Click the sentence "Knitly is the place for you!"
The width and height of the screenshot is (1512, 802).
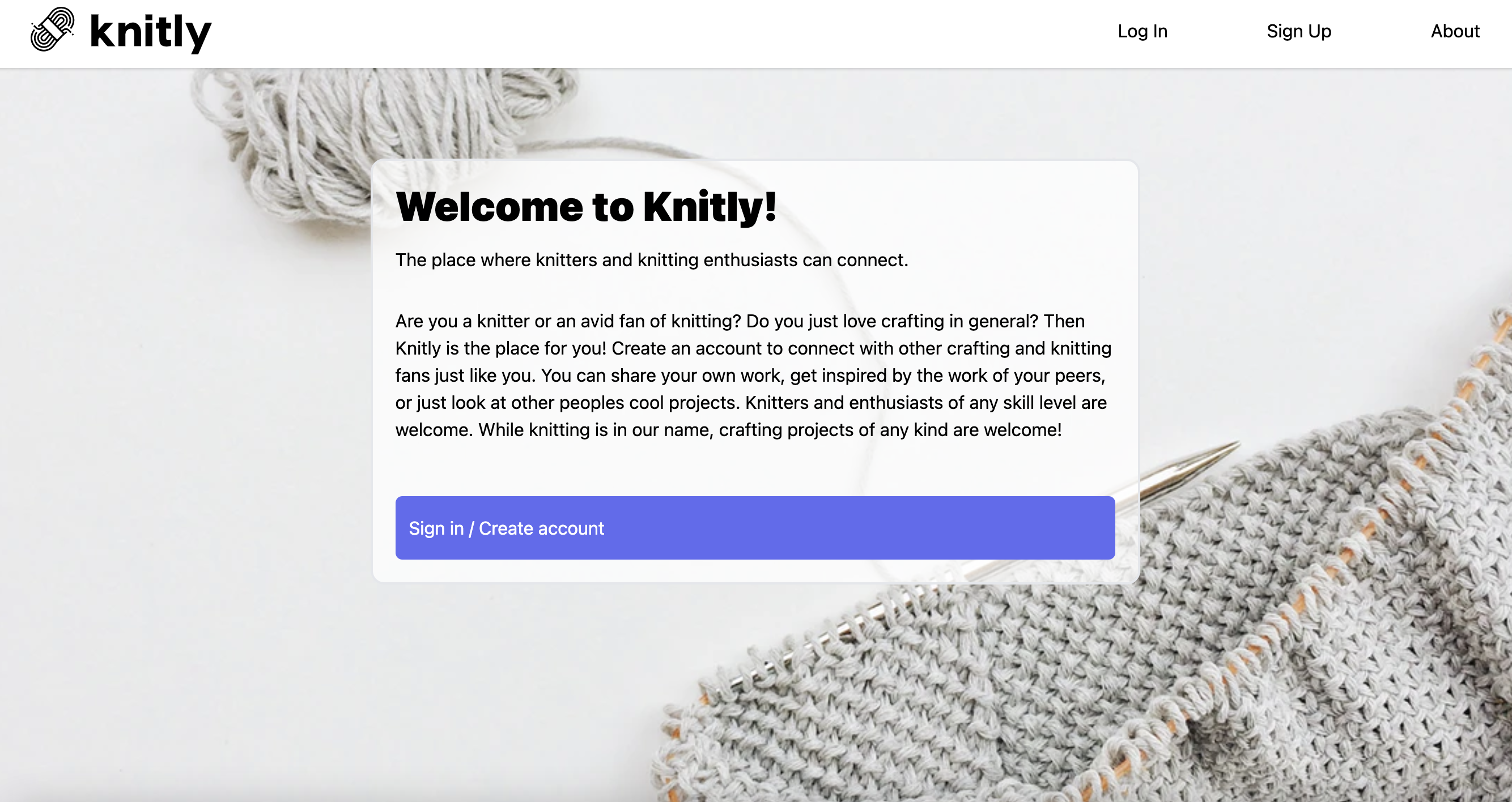tap(500, 348)
